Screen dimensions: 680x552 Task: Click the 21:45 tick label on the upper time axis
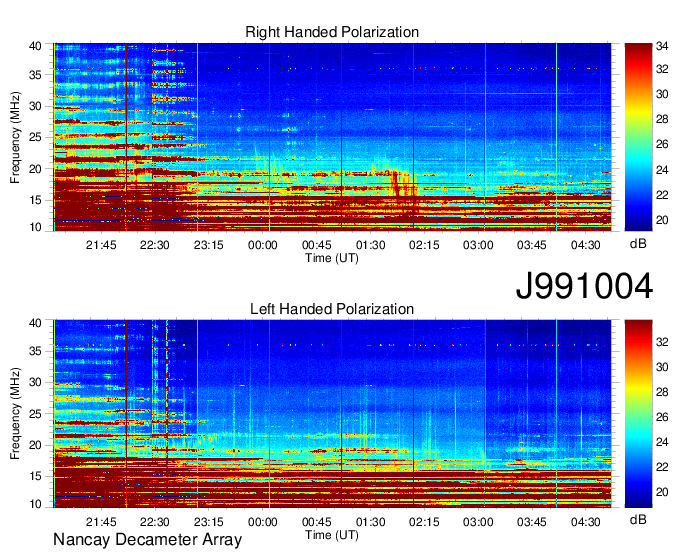tap(101, 245)
